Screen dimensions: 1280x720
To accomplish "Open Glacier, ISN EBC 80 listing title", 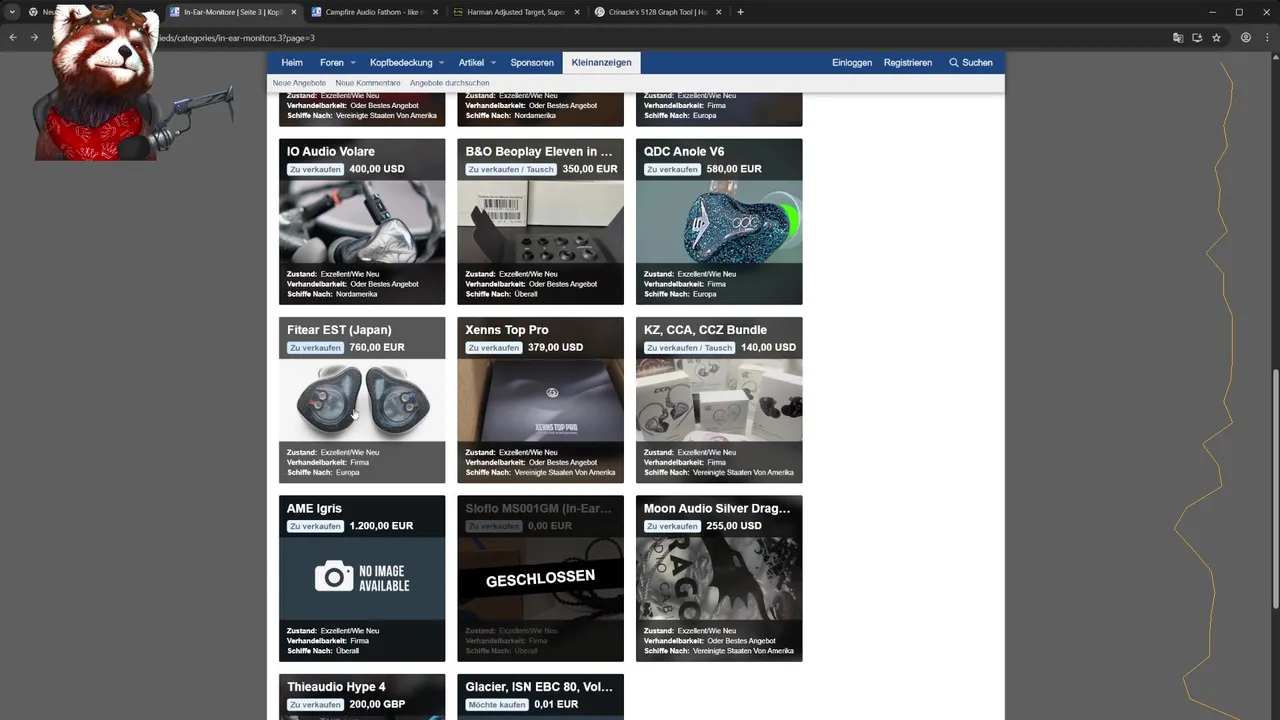I will 539,687.
